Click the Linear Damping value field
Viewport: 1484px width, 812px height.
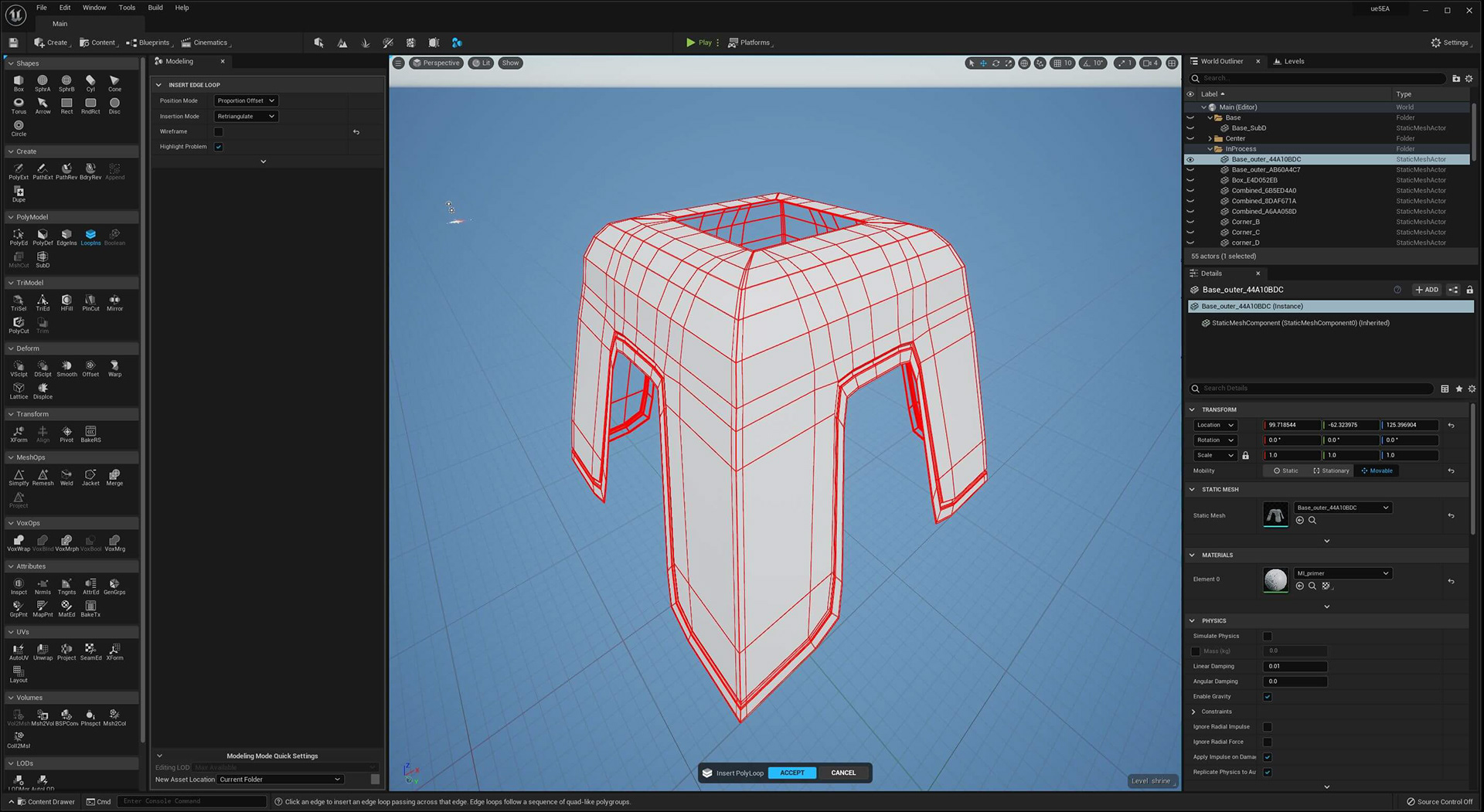(1295, 667)
